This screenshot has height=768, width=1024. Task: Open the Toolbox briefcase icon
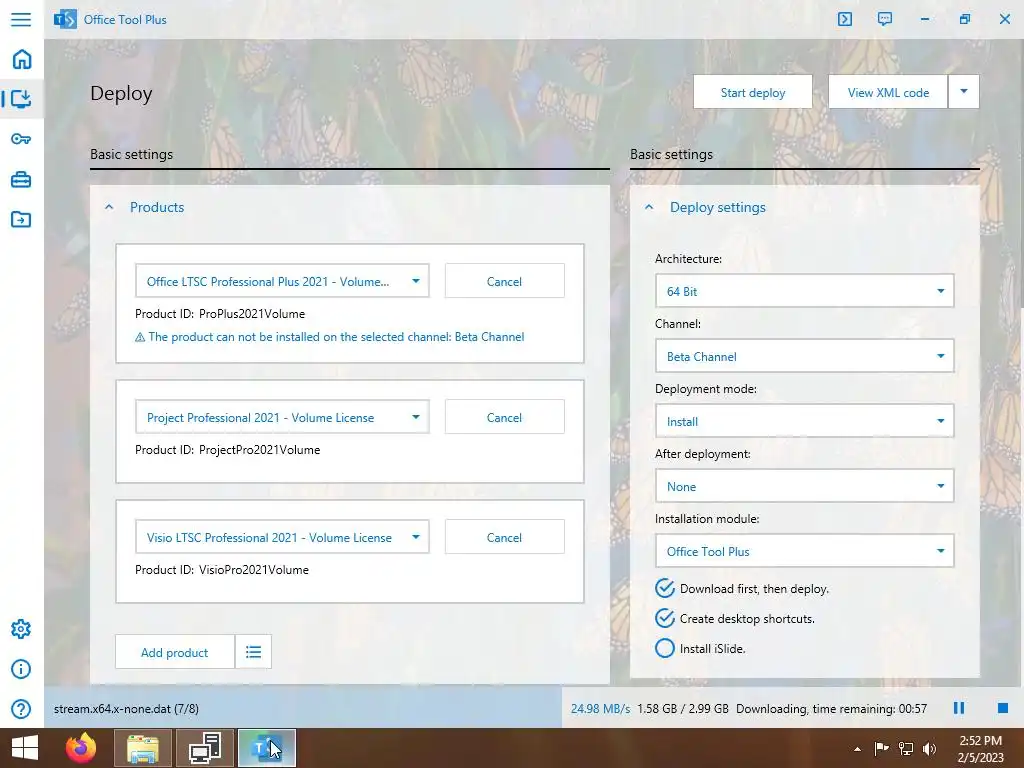[21, 179]
